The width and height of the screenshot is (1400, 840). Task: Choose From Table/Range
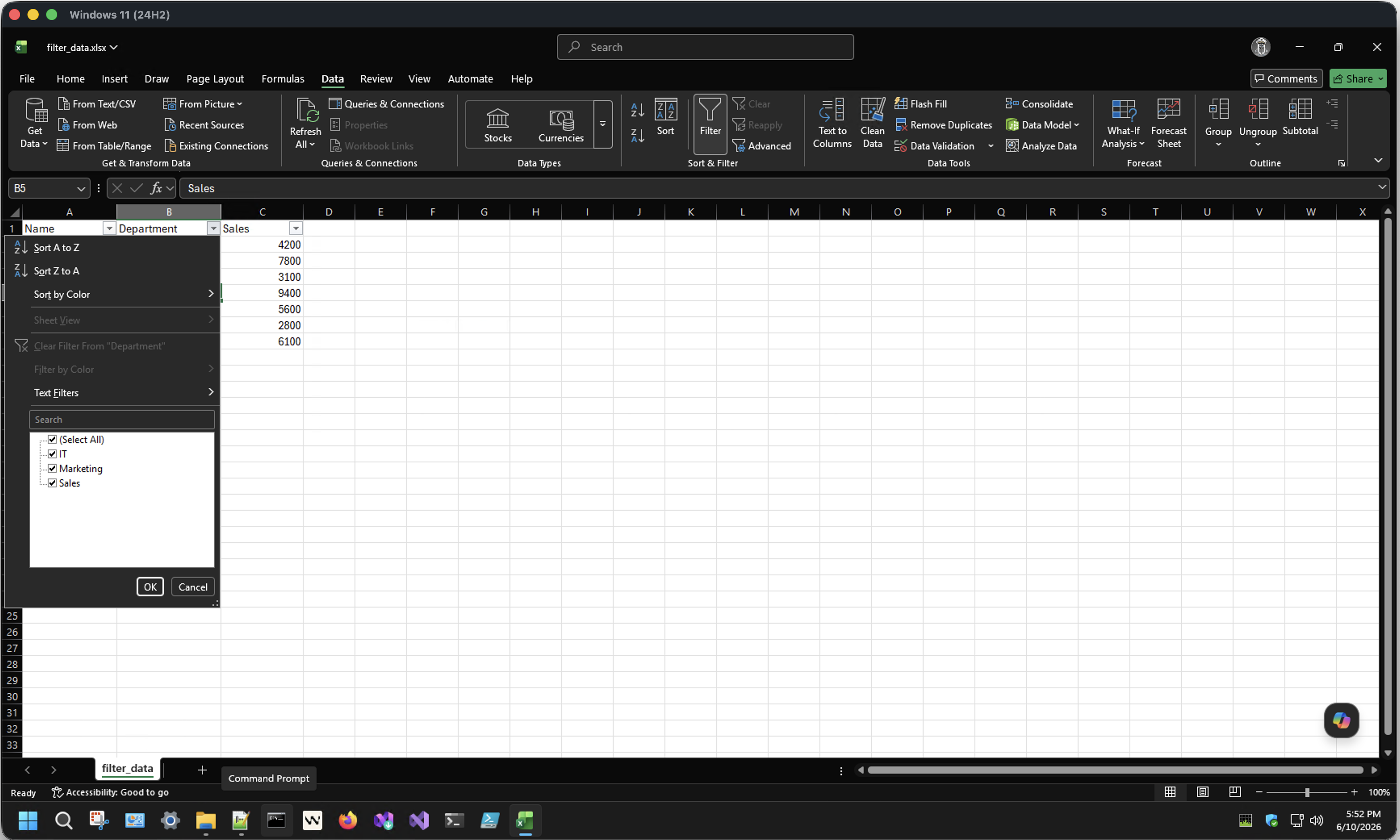click(104, 146)
